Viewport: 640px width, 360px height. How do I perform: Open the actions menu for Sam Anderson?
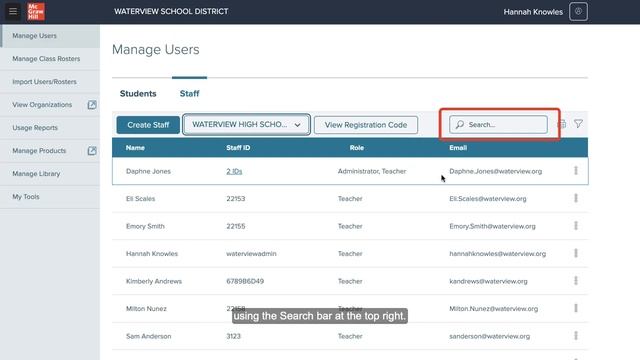[x=576, y=336]
